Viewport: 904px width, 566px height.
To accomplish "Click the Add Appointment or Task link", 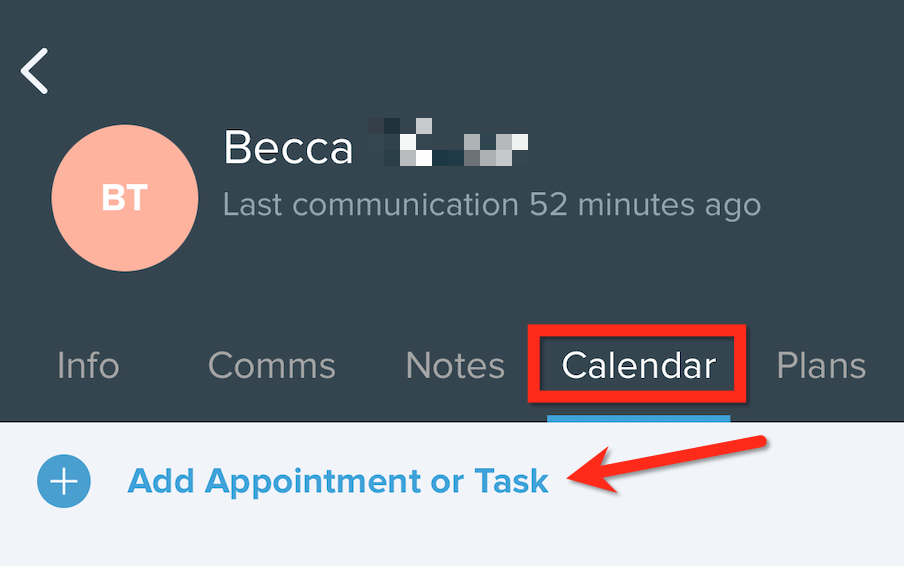I will tap(338, 481).
